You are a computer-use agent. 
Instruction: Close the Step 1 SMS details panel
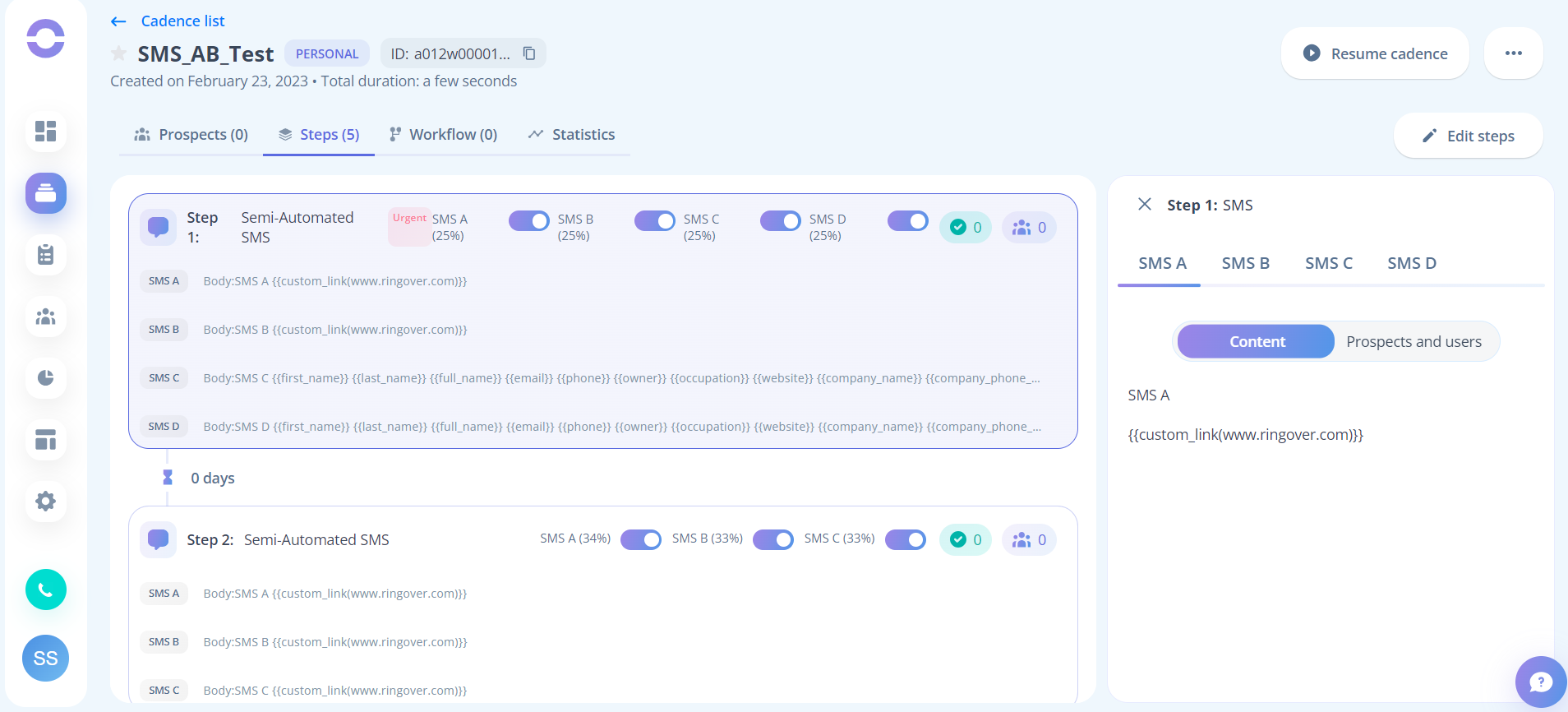tap(1144, 204)
